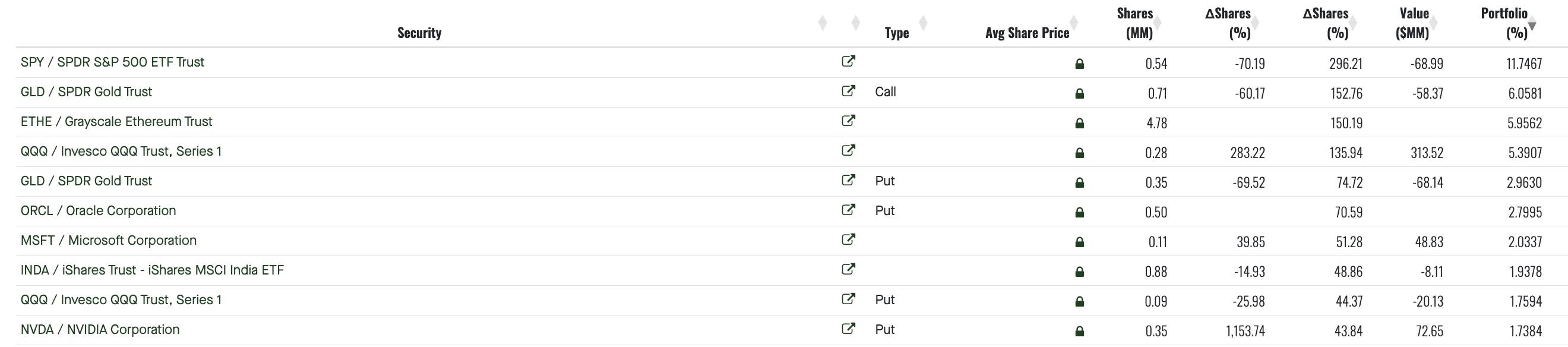1568x347 pixels.
Task: Click lock icon in MSFT row
Action: (x=1079, y=242)
